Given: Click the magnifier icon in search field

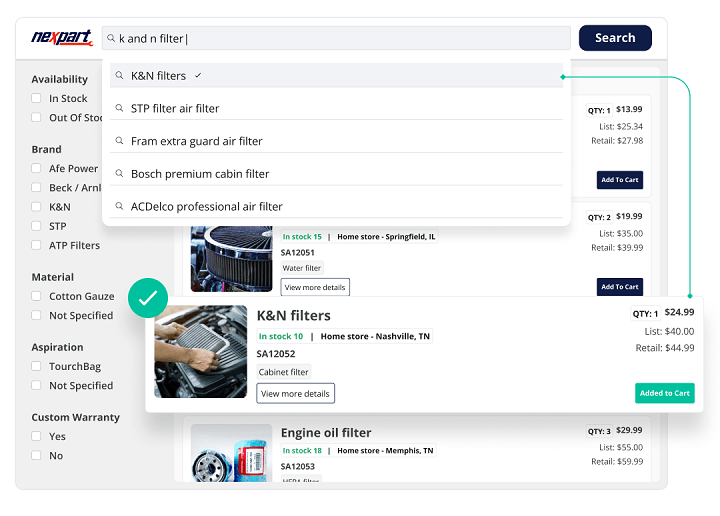Looking at the screenshot, I should 112,39.
